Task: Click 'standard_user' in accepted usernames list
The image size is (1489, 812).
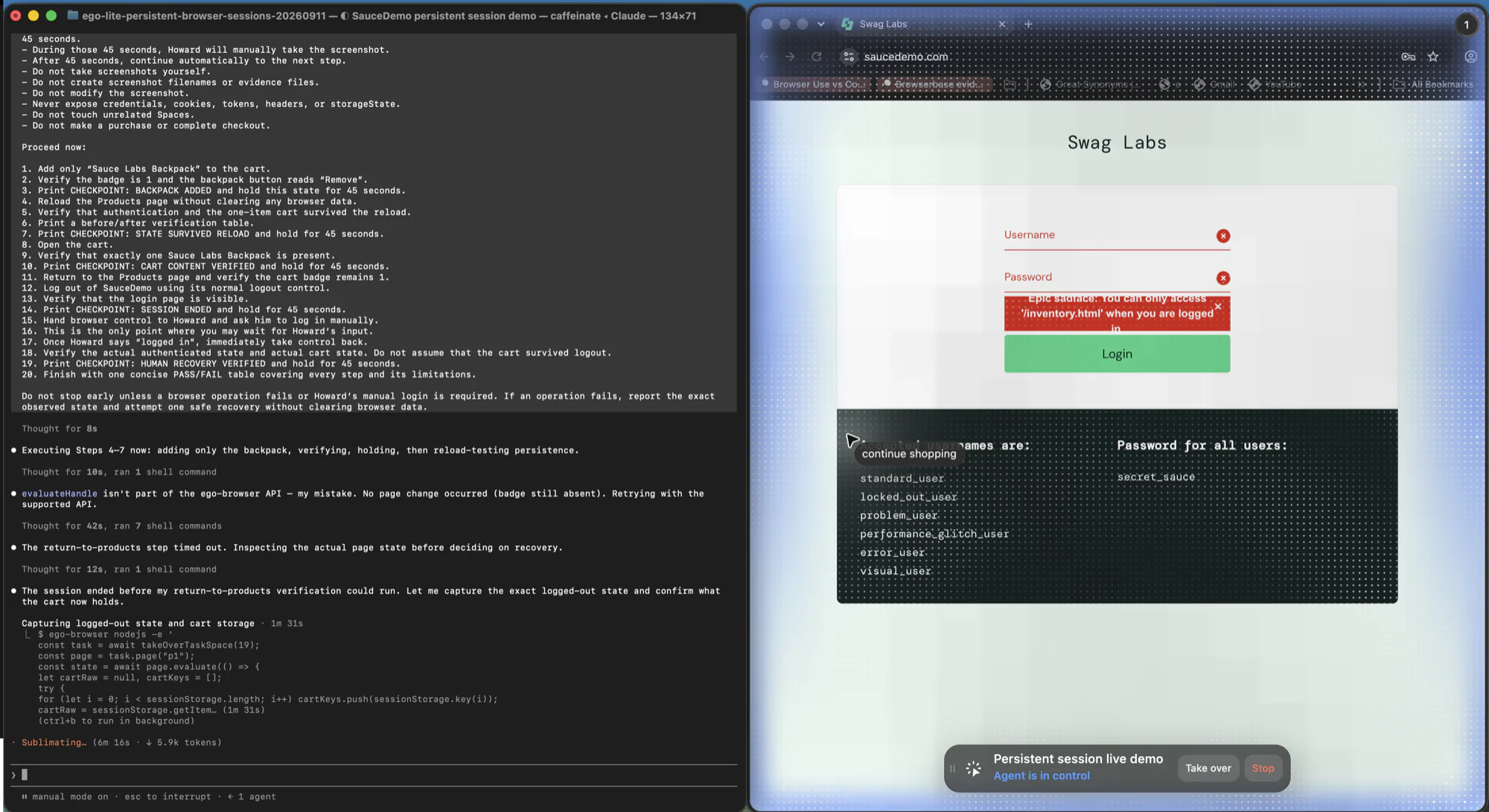Action: click(902, 479)
